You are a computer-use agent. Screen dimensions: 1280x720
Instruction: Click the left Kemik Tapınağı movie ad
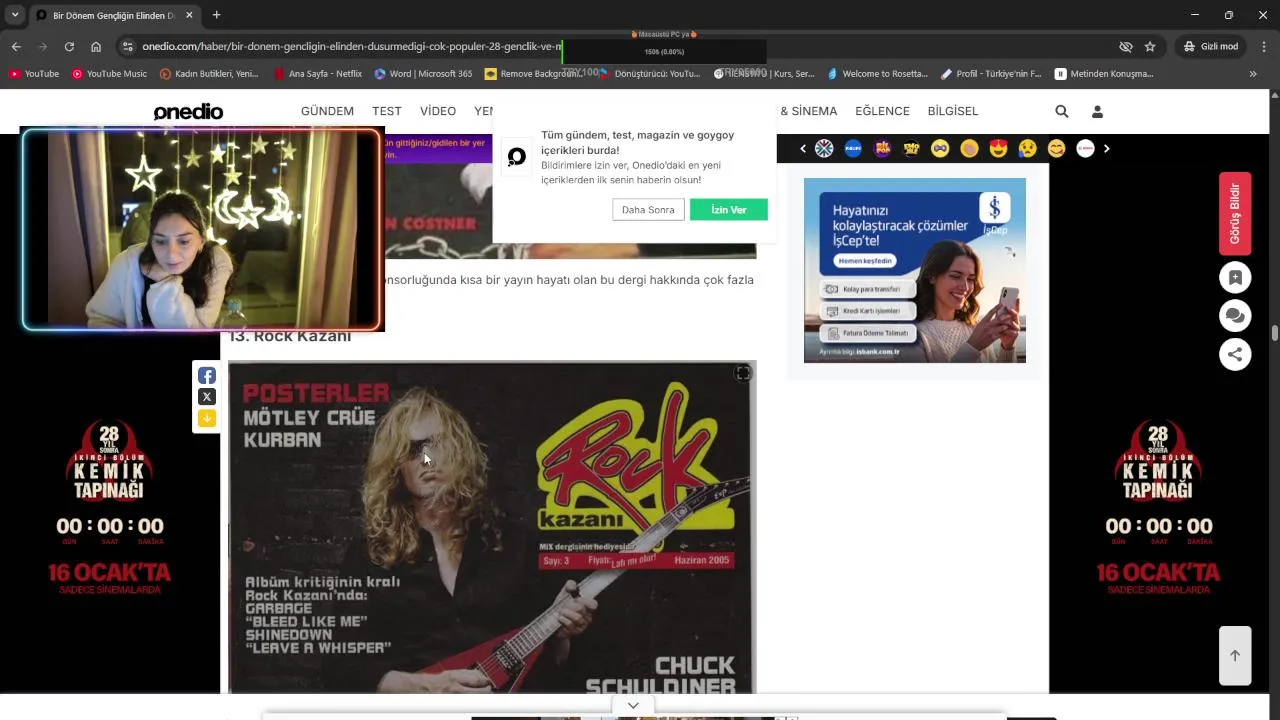109,508
